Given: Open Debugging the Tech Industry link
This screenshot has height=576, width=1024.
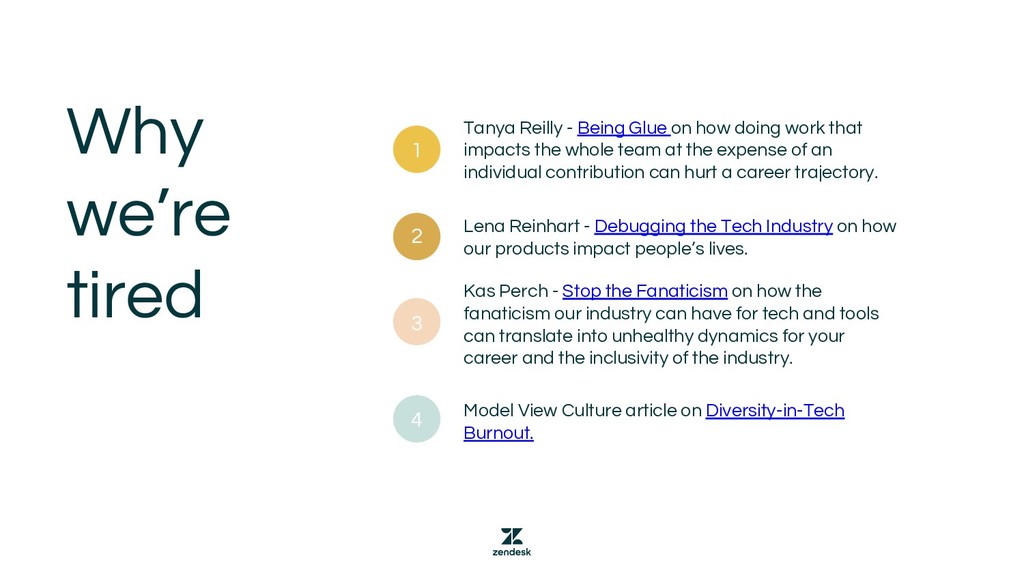Looking at the screenshot, I should [x=713, y=226].
